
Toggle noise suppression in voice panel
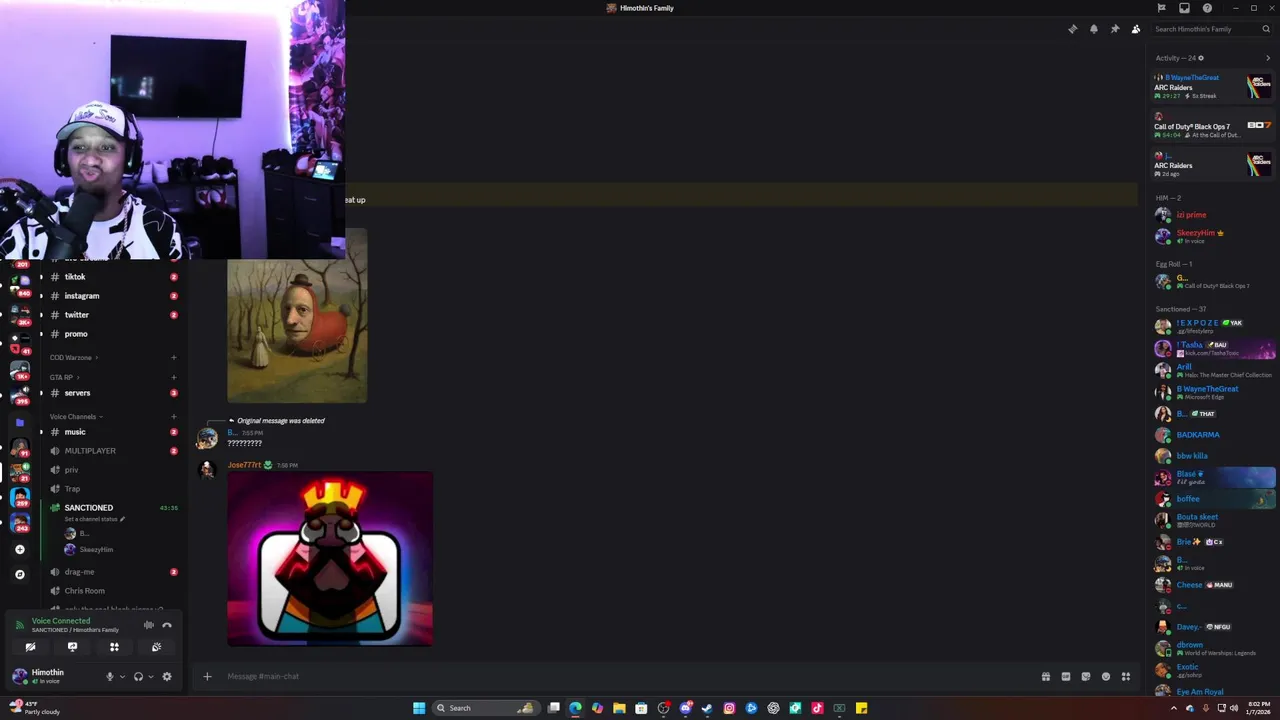point(148,625)
